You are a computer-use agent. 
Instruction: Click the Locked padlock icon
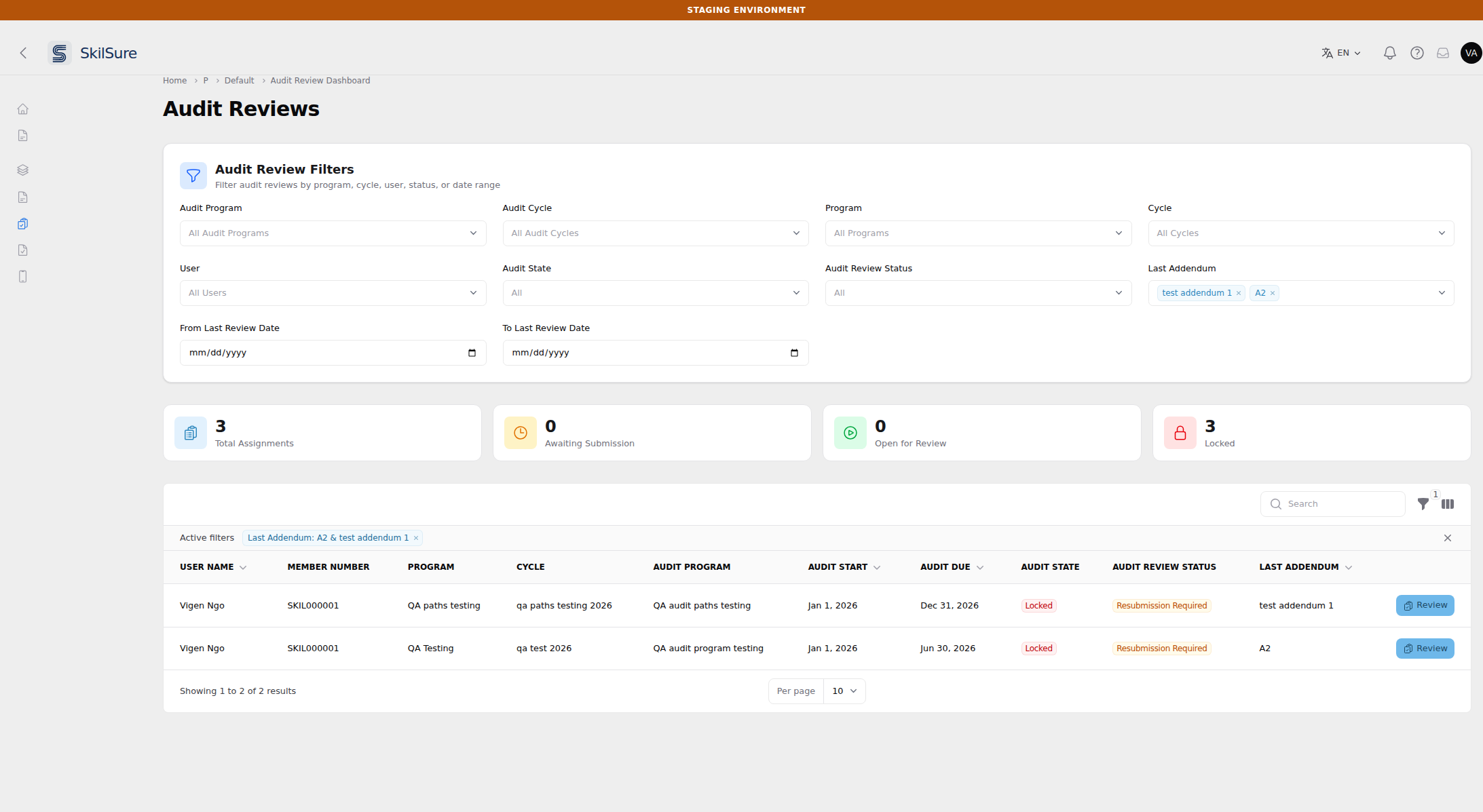(x=1180, y=433)
